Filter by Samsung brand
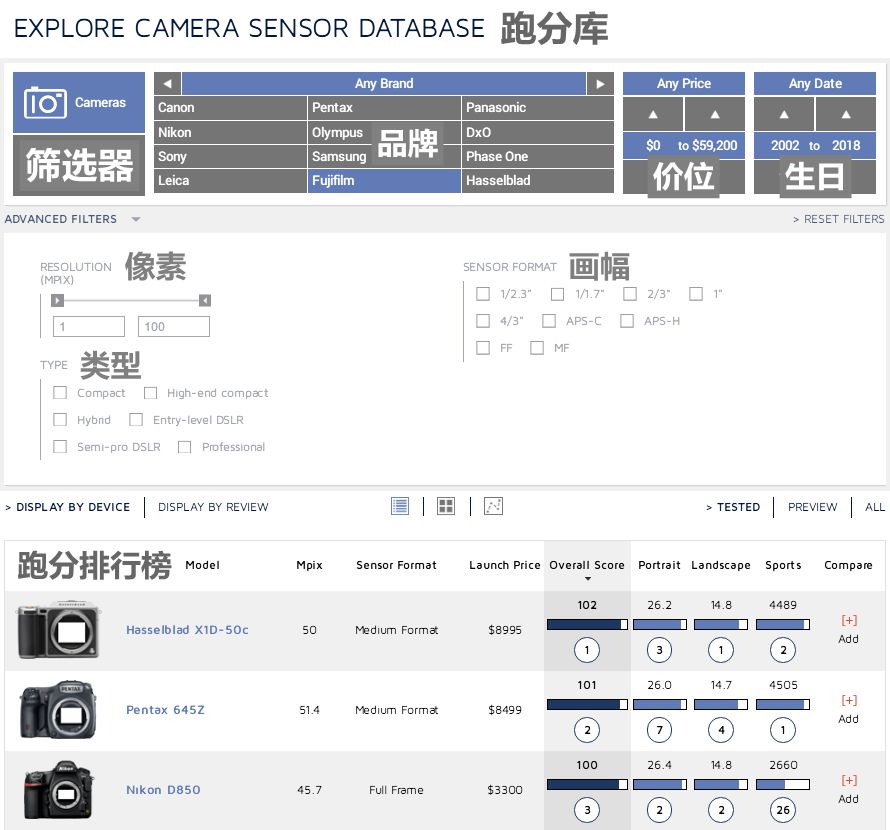This screenshot has width=890, height=830. tap(384, 157)
